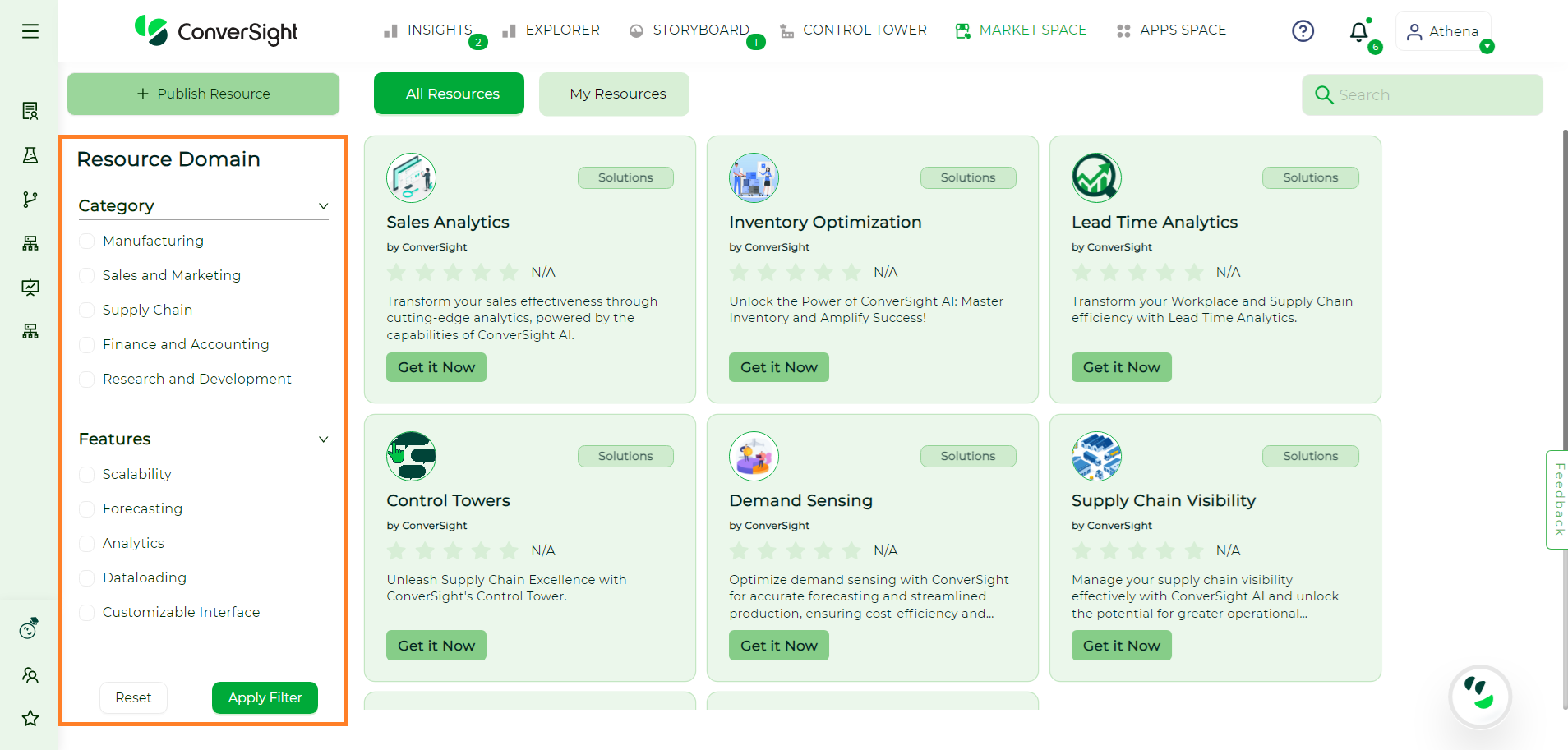Get it Now for Sales Analytics
This screenshot has width=1568, height=750.
(x=436, y=367)
